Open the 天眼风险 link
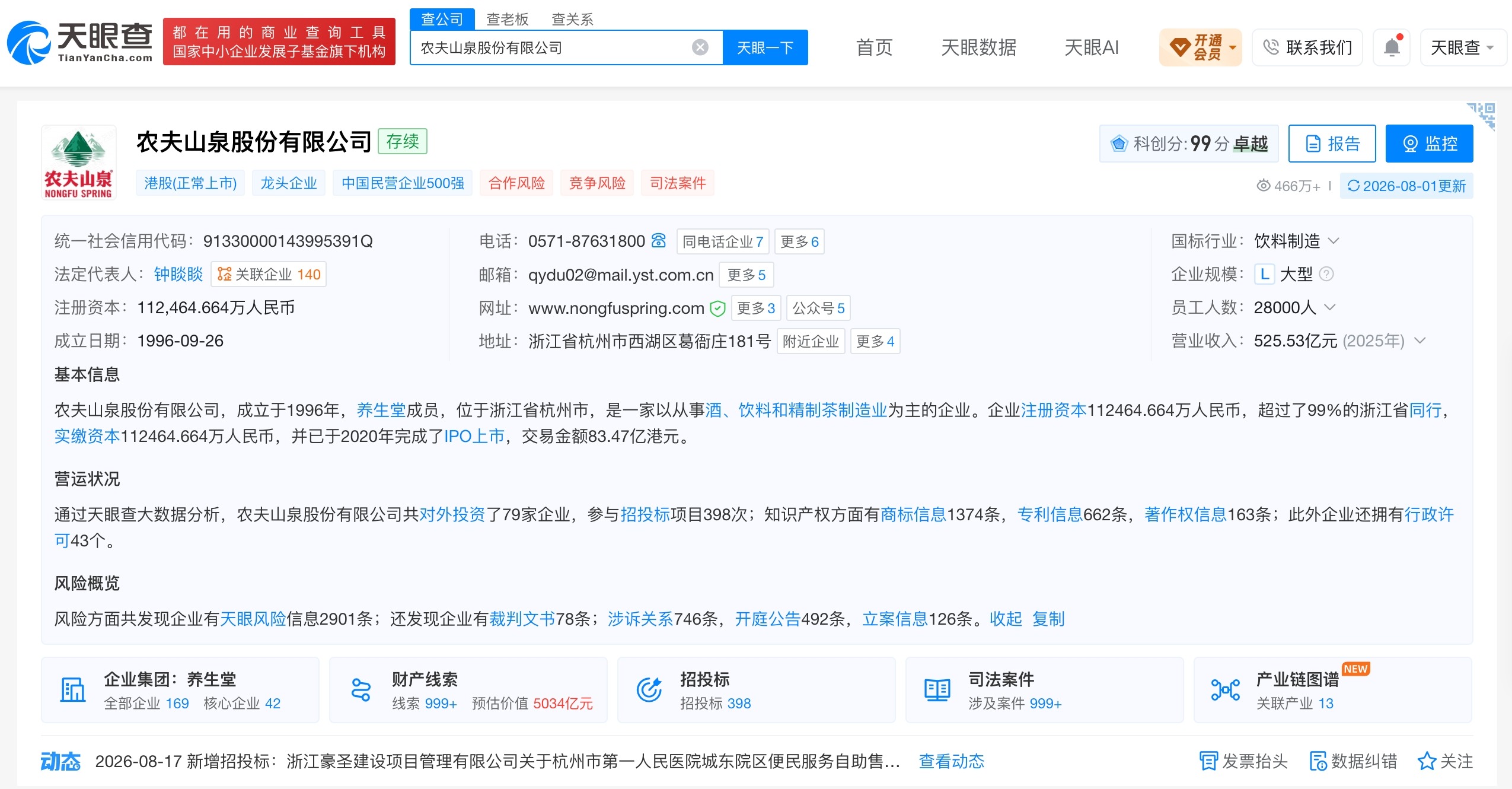This screenshot has height=789, width=1512. point(253,619)
